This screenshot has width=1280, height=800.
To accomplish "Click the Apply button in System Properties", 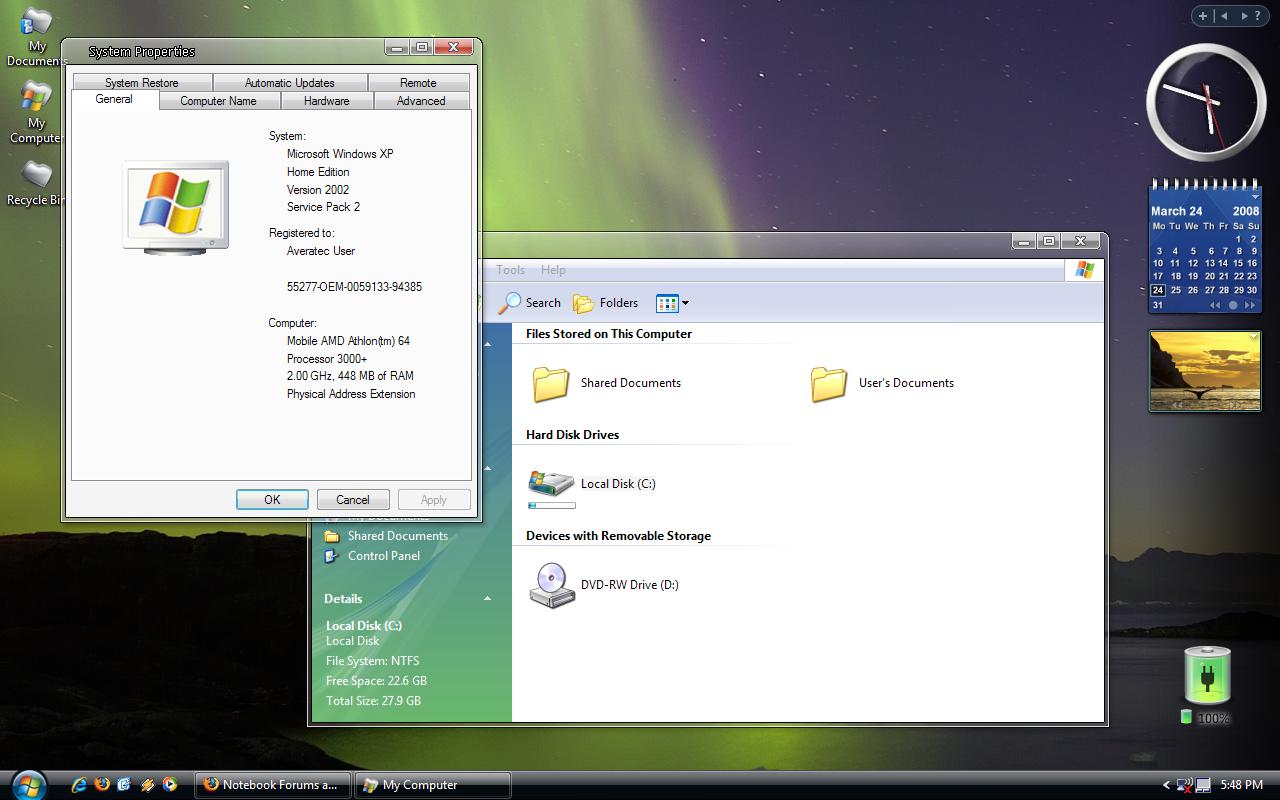I will (434, 500).
